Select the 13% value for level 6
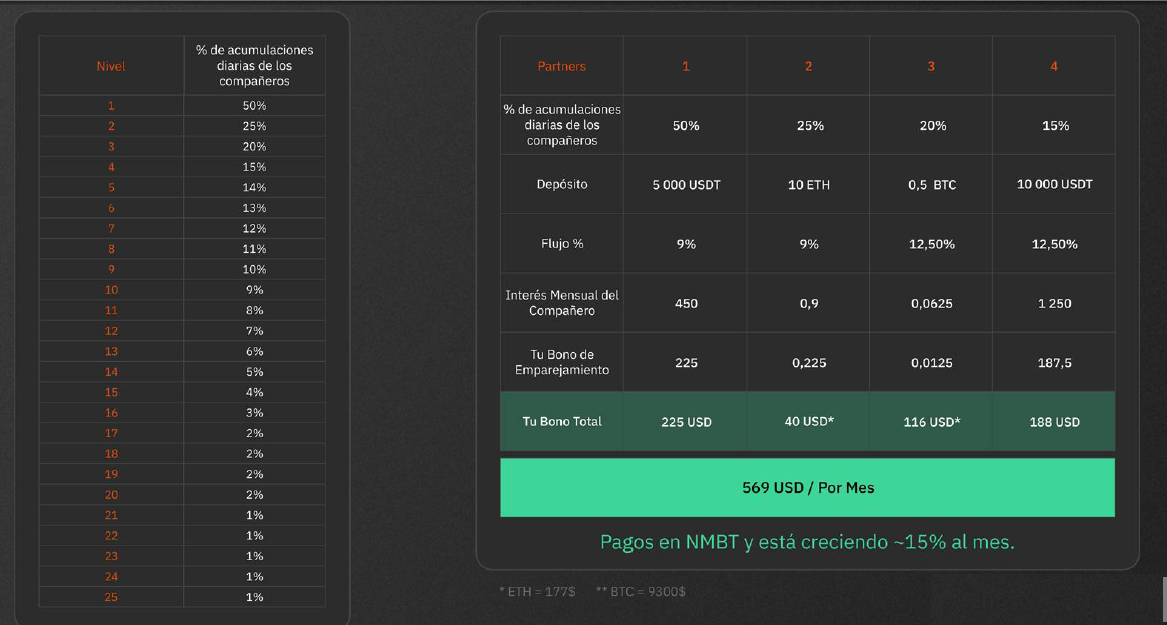1167x625 pixels. pos(255,208)
